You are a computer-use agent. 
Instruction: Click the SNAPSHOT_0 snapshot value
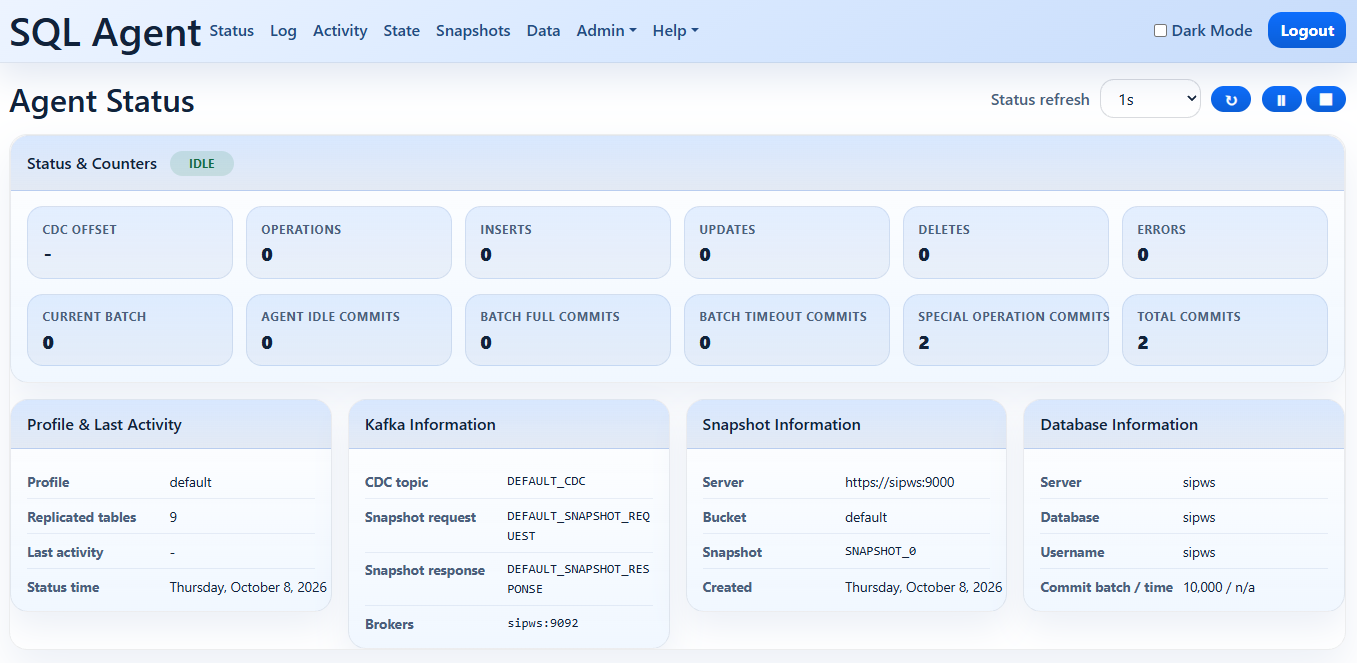[881, 552]
